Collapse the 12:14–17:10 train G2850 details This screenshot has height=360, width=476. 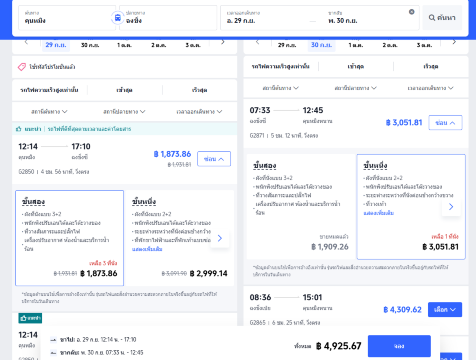[214, 159]
